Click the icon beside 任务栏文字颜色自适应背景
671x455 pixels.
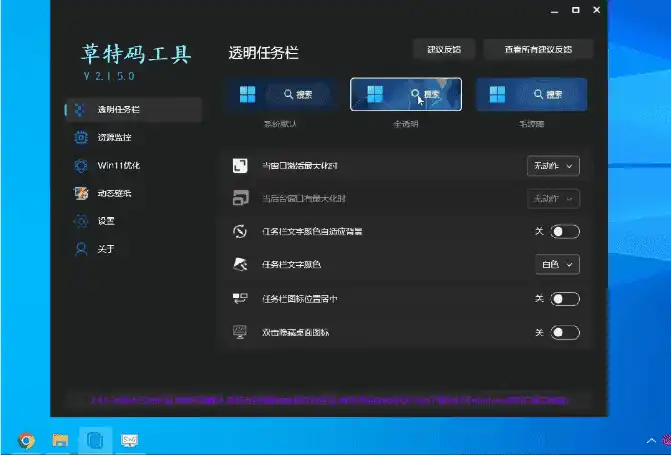click(240, 231)
